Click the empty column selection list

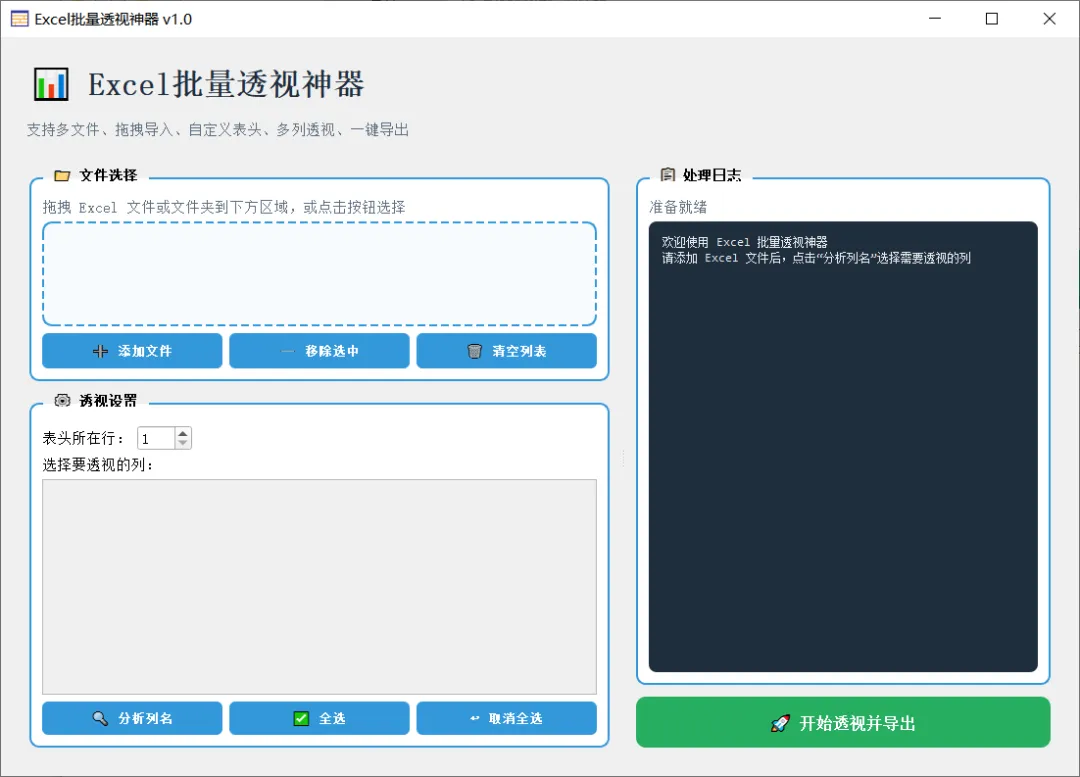tap(320, 587)
